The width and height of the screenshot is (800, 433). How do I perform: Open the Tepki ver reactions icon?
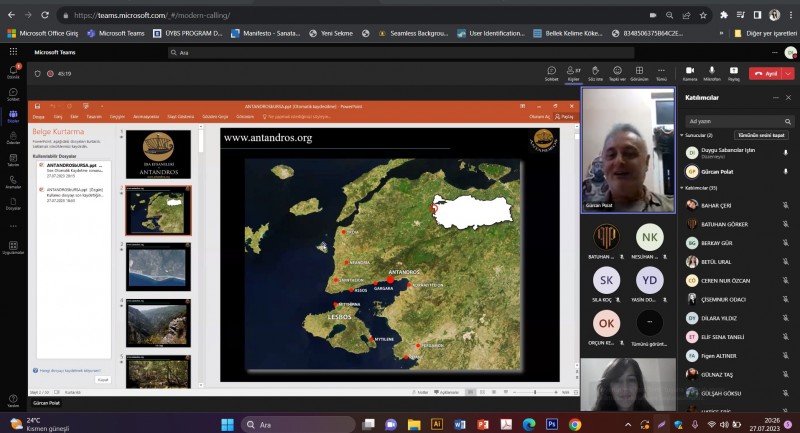pyautogui.click(x=617, y=72)
